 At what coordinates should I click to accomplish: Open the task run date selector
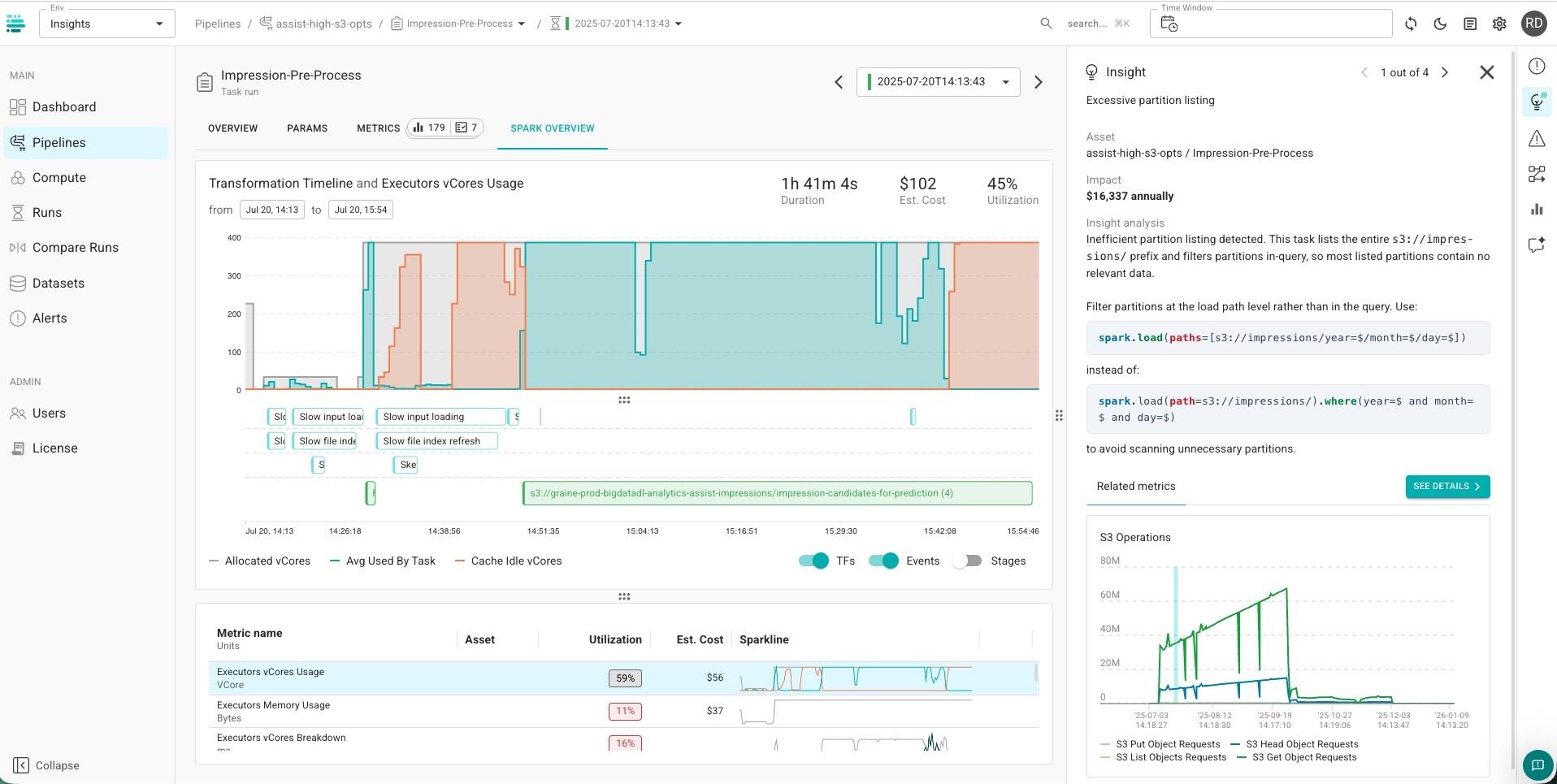coord(939,82)
